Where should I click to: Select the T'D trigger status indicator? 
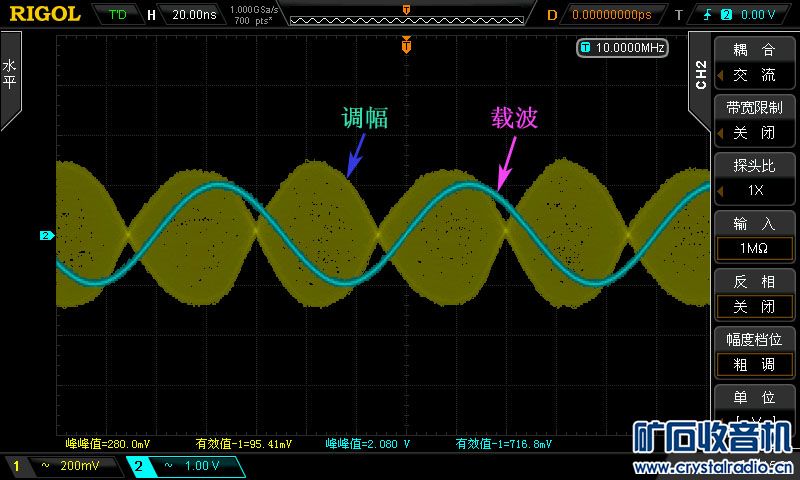pyautogui.click(x=117, y=14)
